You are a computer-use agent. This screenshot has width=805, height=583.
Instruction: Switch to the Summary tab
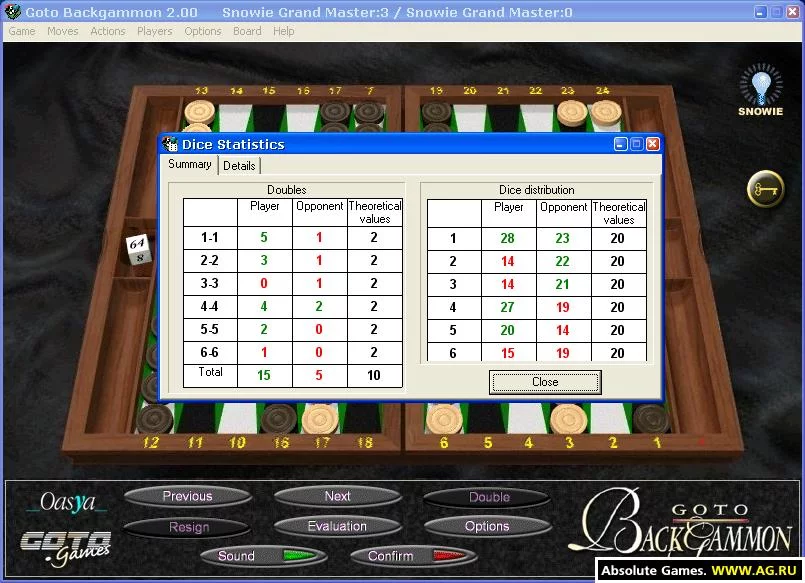point(190,164)
